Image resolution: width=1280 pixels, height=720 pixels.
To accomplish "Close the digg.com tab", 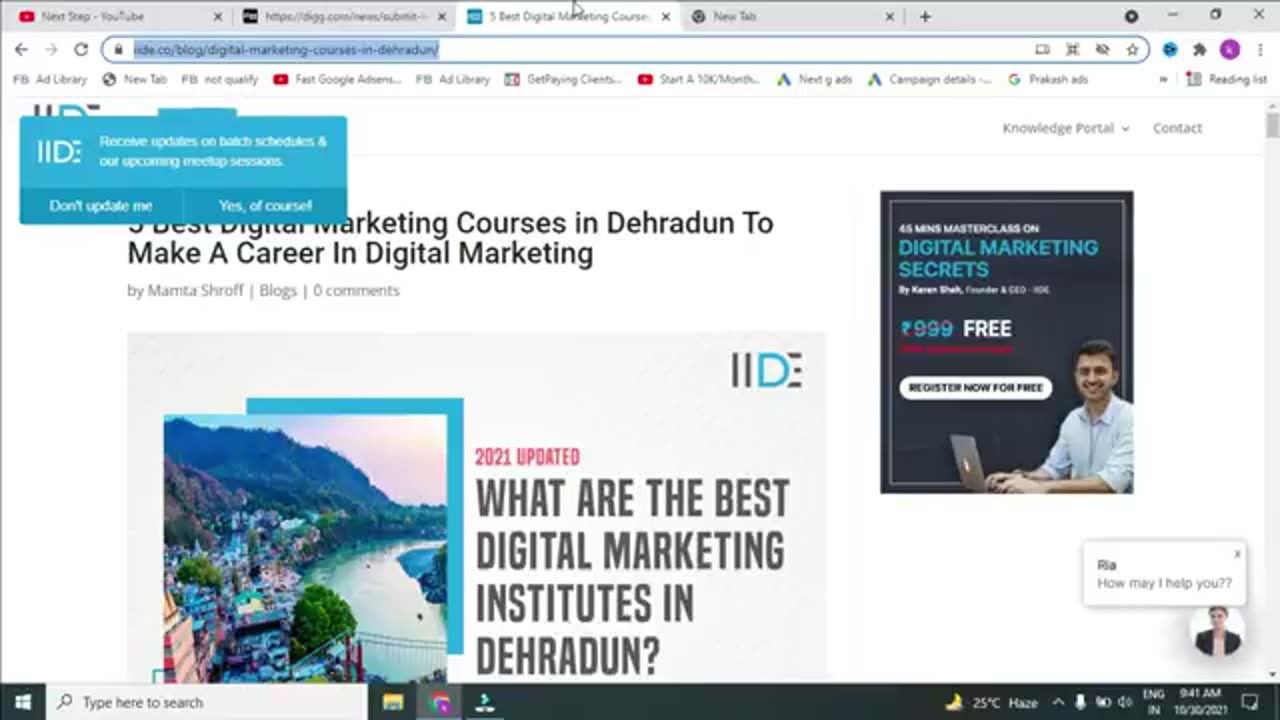I will (442, 16).
